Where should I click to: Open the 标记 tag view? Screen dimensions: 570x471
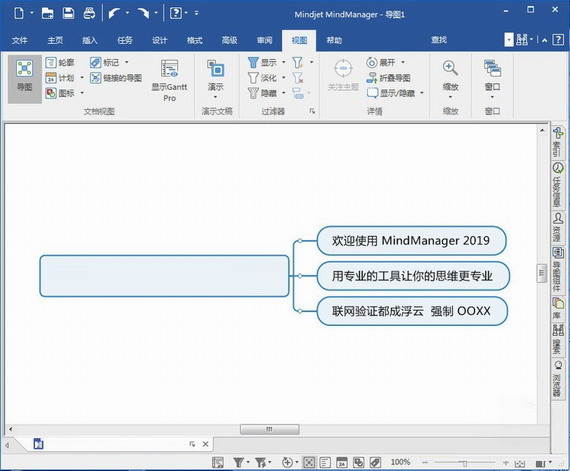(105, 63)
